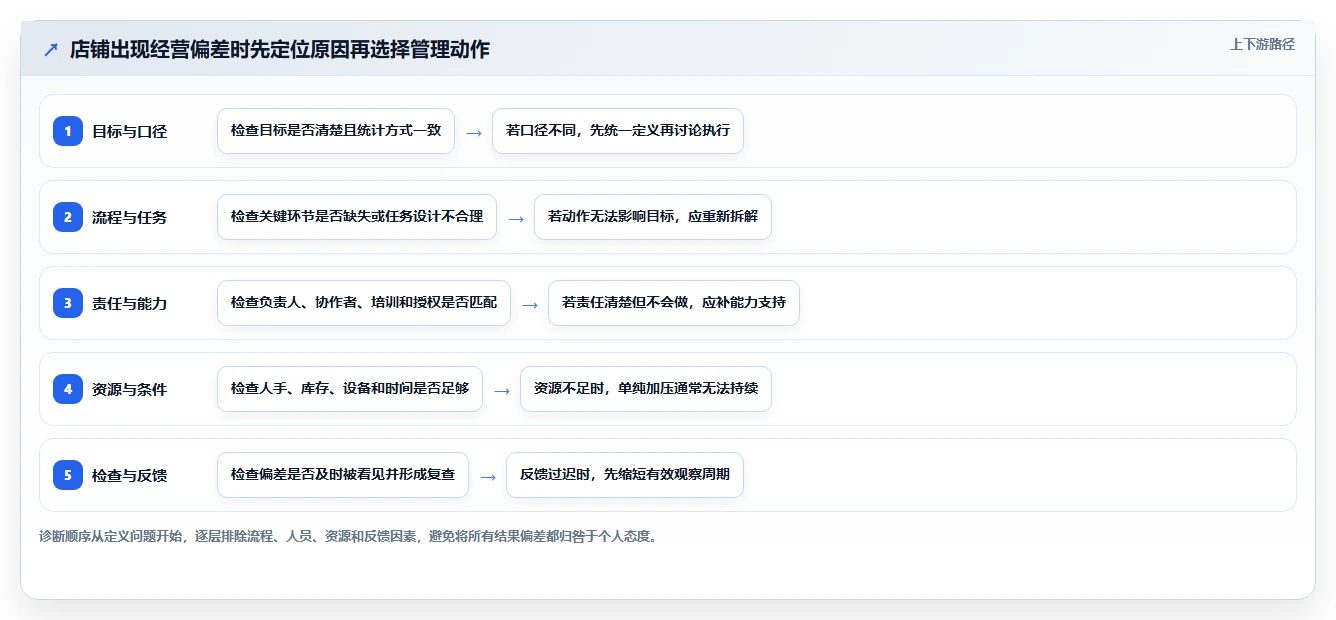
Task: Select the 检查与反馈 step label
Action: coord(129,475)
